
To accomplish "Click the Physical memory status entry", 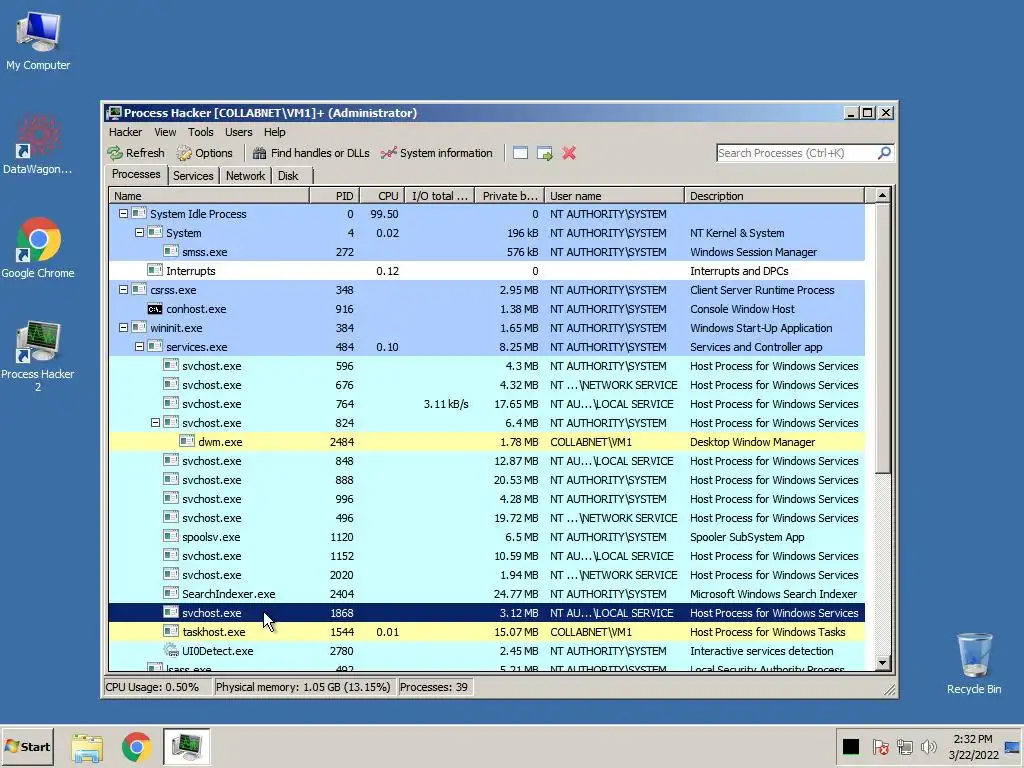I will click(x=303, y=687).
